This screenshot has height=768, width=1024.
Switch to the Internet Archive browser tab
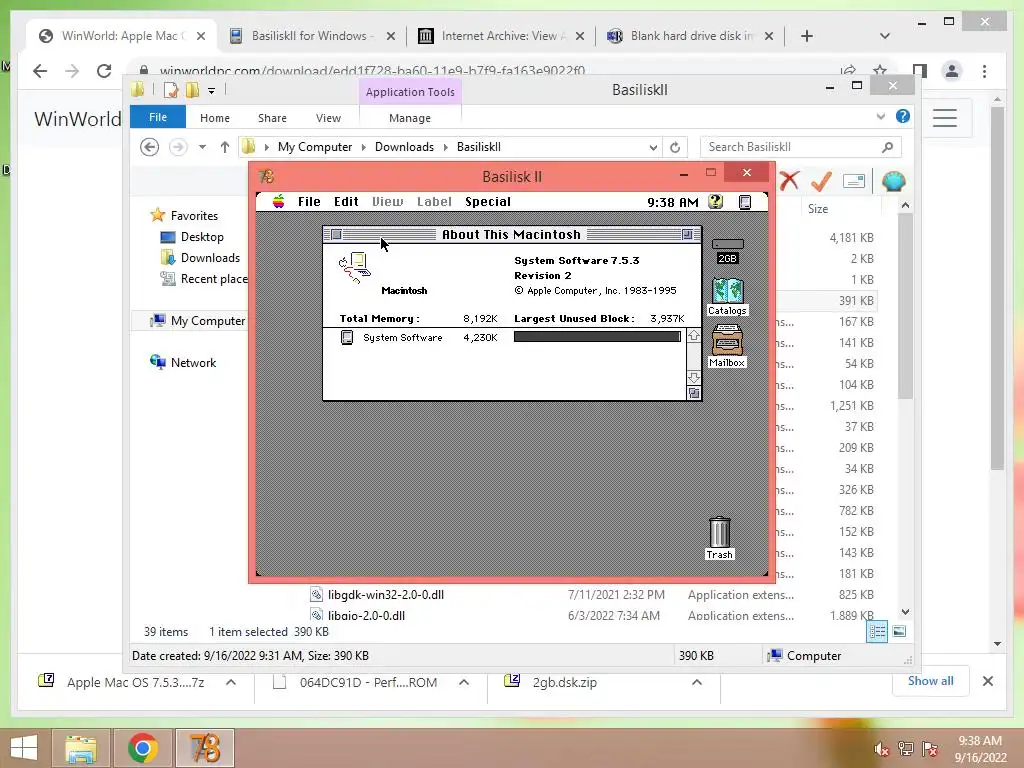coord(500,36)
